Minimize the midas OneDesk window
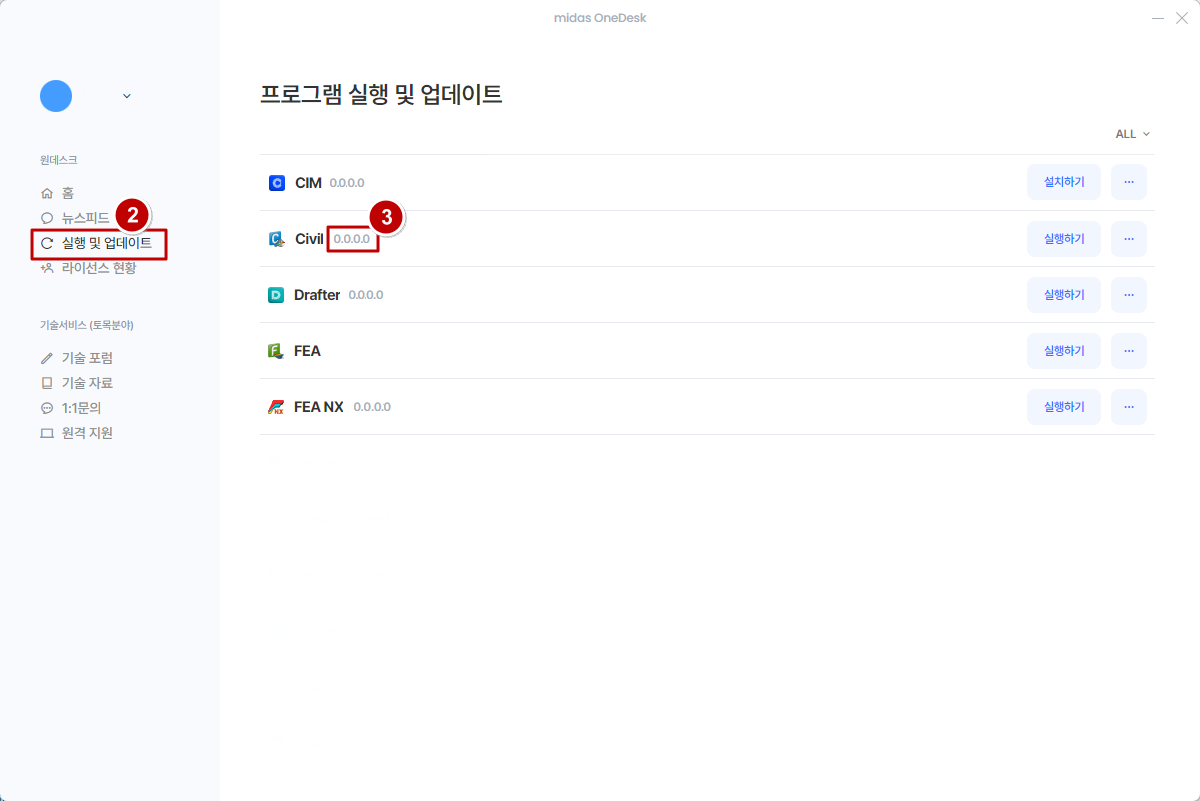This screenshot has height=801, width=1200. [1158, 18]
